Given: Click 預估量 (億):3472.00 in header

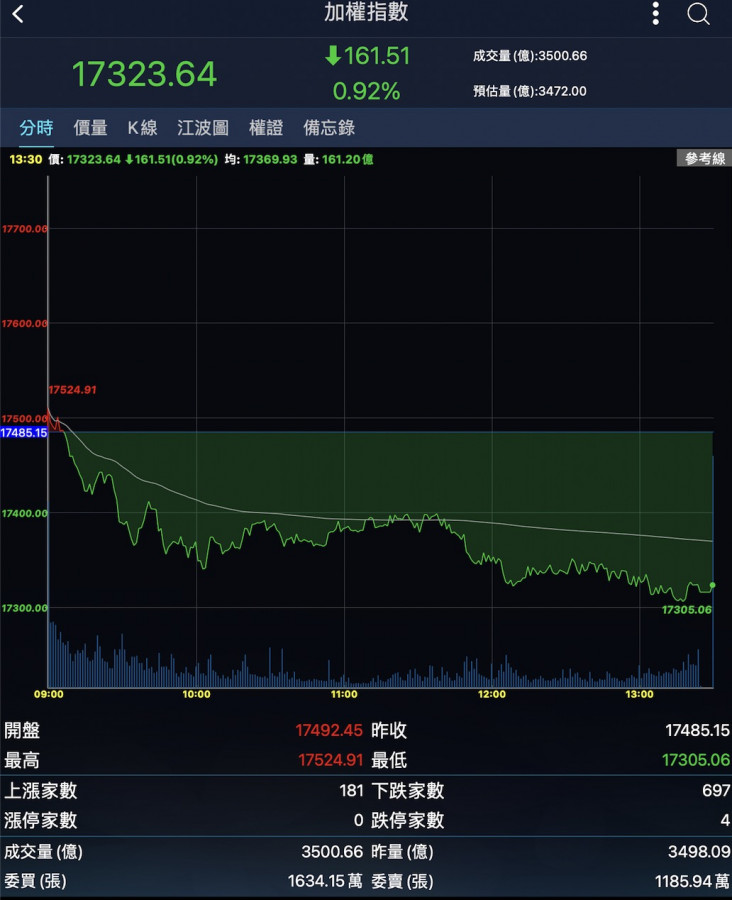Looking at the screenshot, I should coord(530,91).
